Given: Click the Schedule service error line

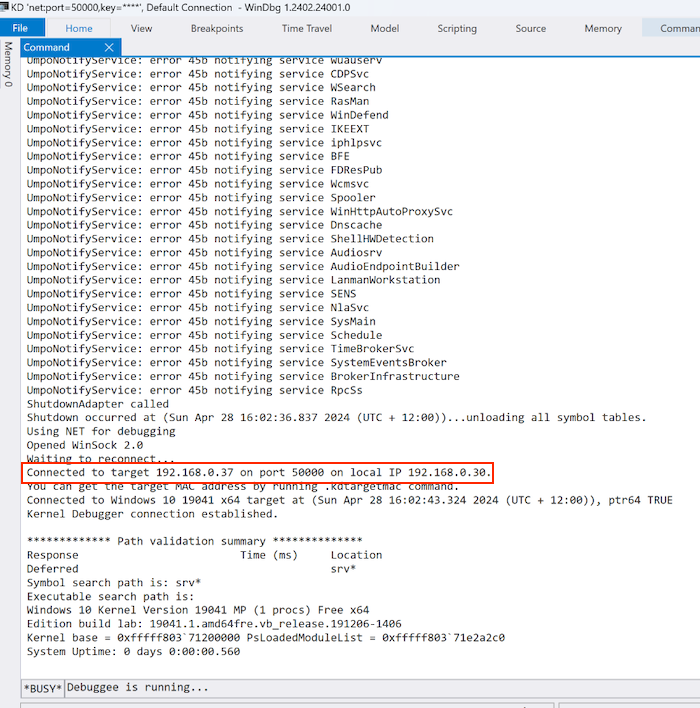Looking at the screenshot, I should coord(204,335).
